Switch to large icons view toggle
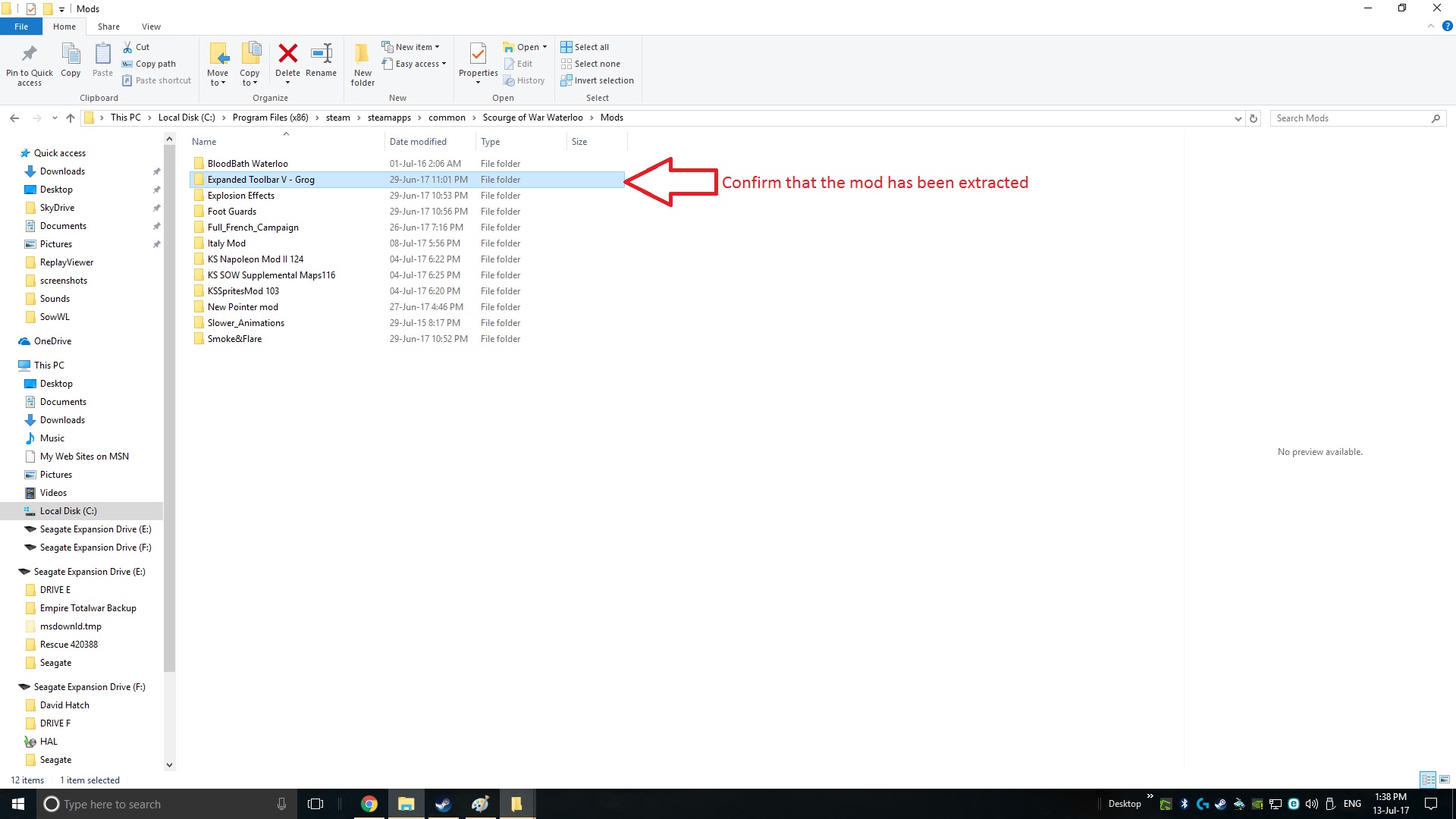This screenshot has width=1456, height=819. [x=1445, y=780]
